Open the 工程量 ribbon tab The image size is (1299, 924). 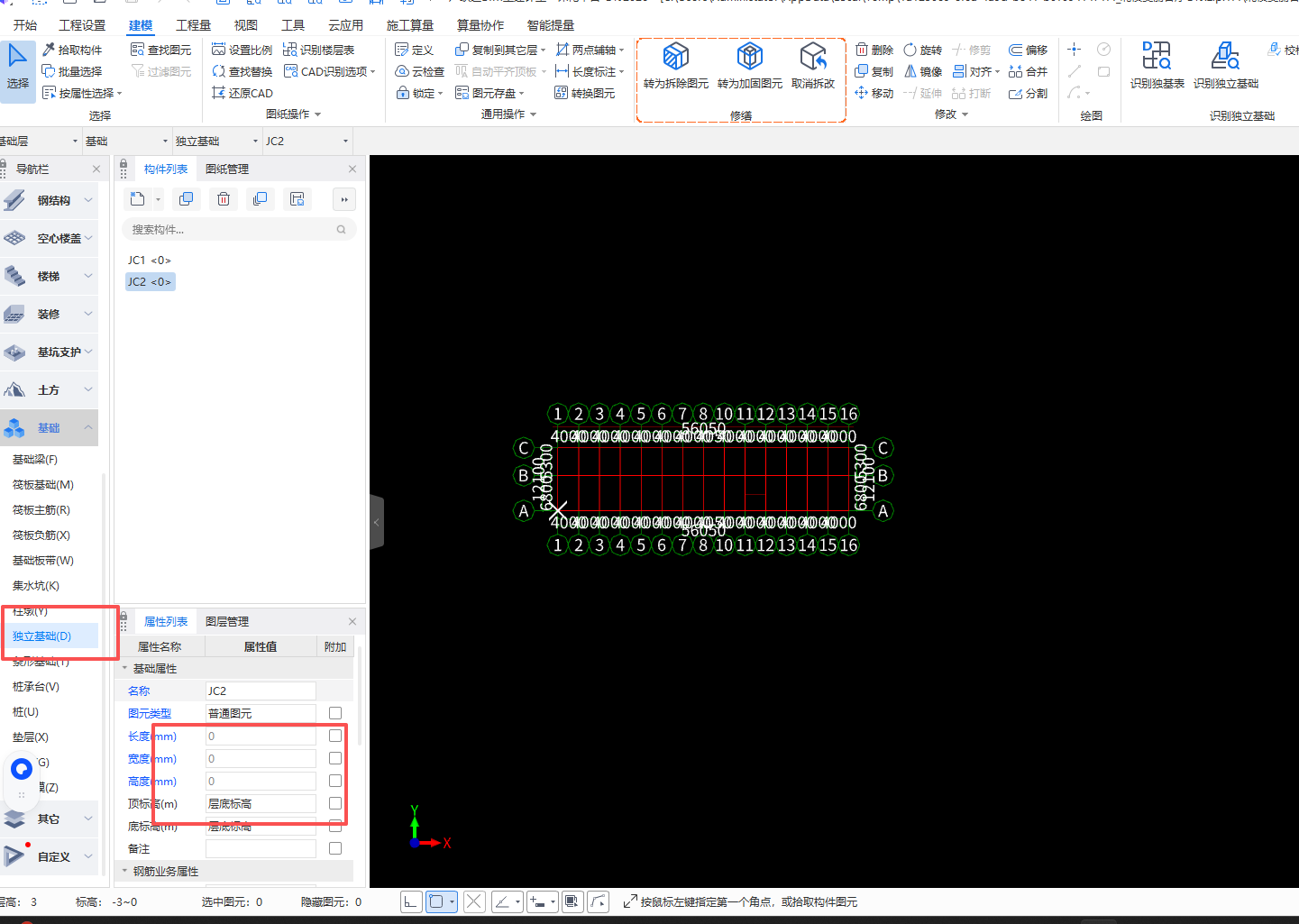pos(193,25)
